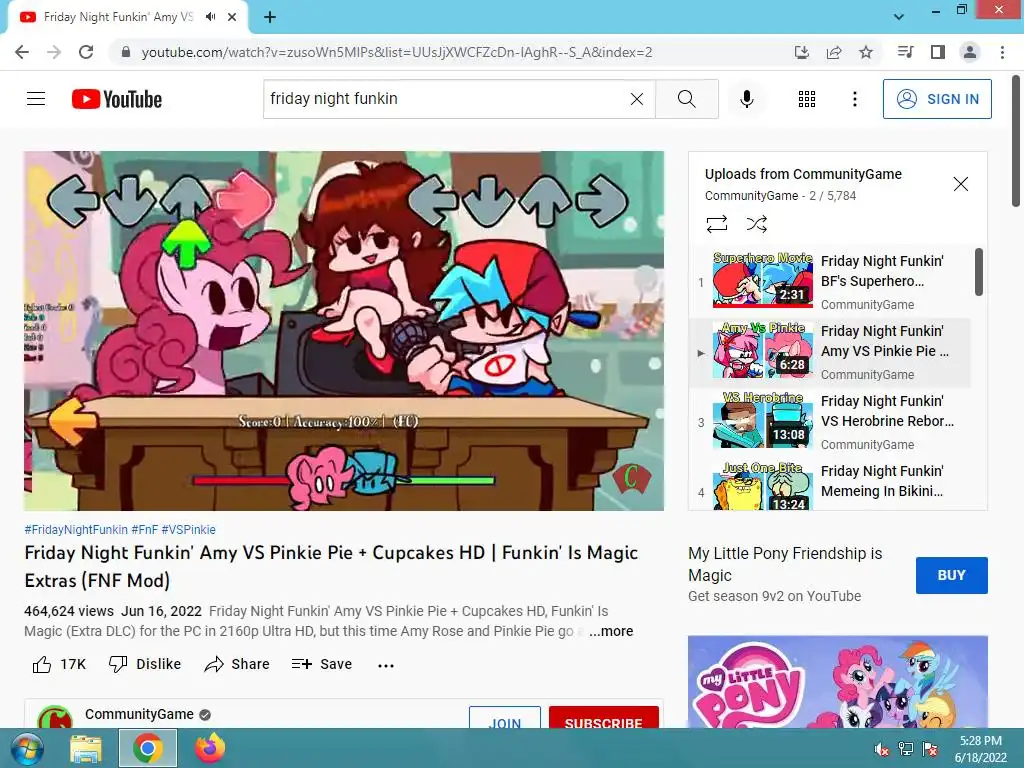Viewport: 1024px width, 768px height.
Task: Open the YouTube guide hamburger menu
Action: [x=36, y=99]
